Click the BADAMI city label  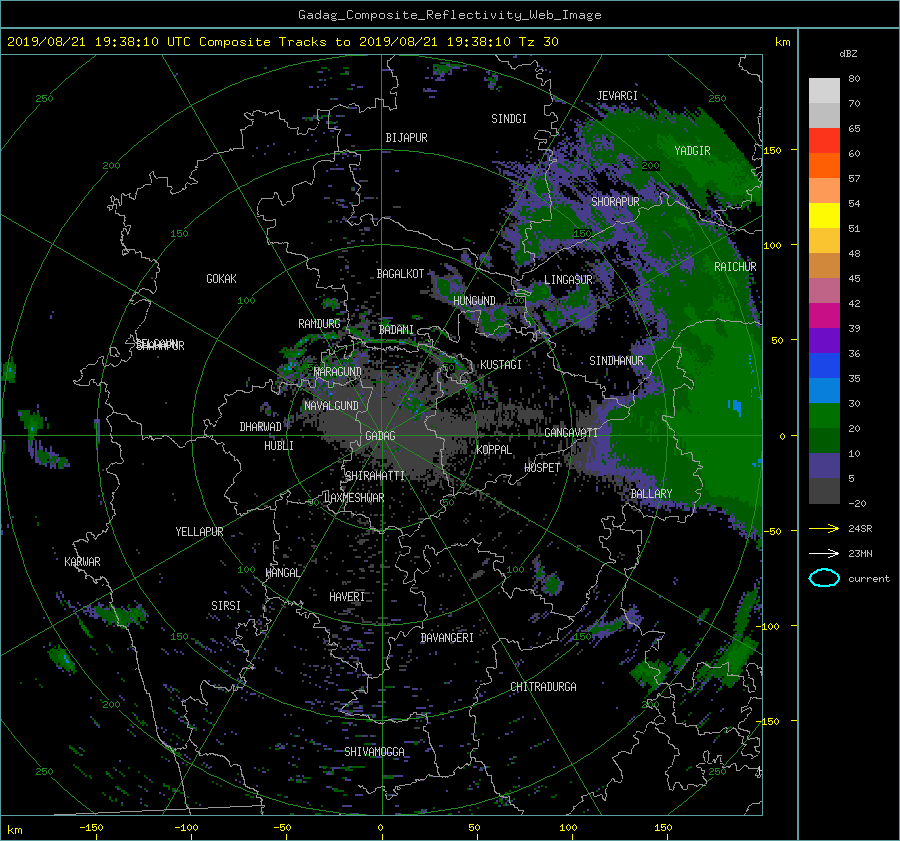(x=396, y=330)
